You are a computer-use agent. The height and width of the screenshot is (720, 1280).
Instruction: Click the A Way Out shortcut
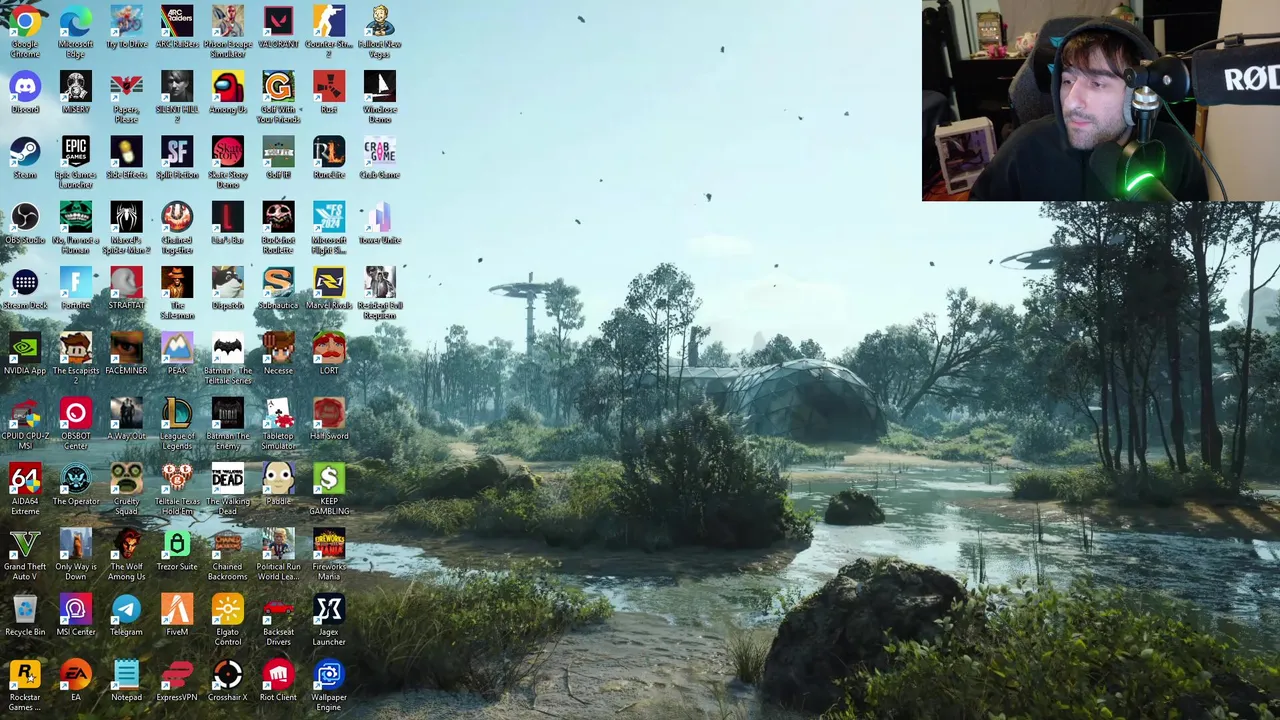(126, 413)
